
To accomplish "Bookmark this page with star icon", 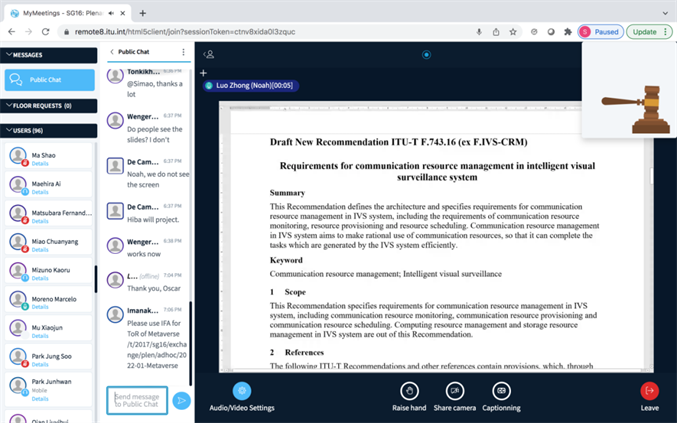I will (x=513, y=32).
